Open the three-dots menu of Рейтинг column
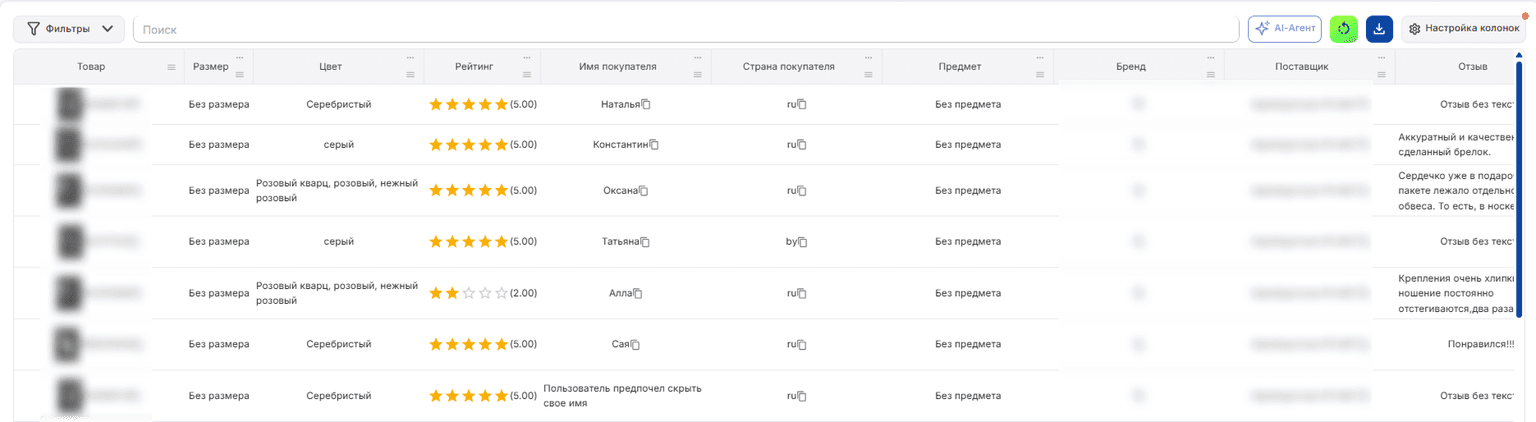 (x=527, y=58)
